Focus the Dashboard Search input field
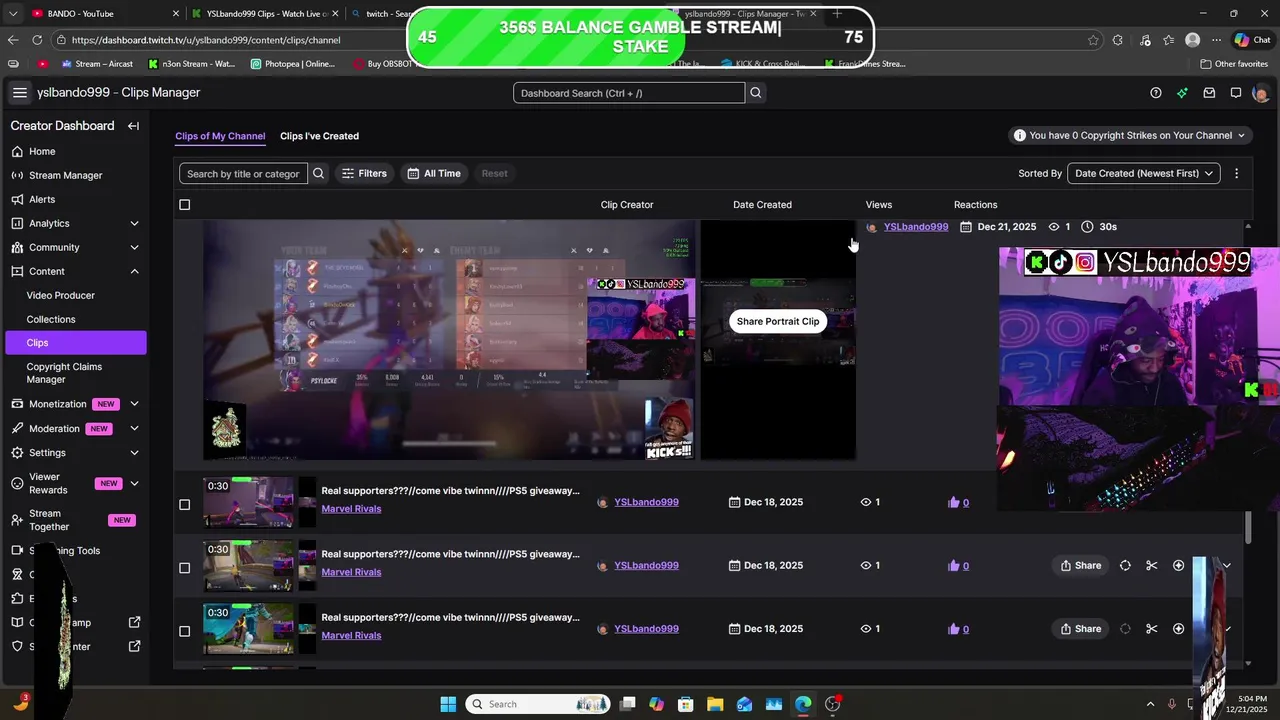 click(x=629, y=93)
